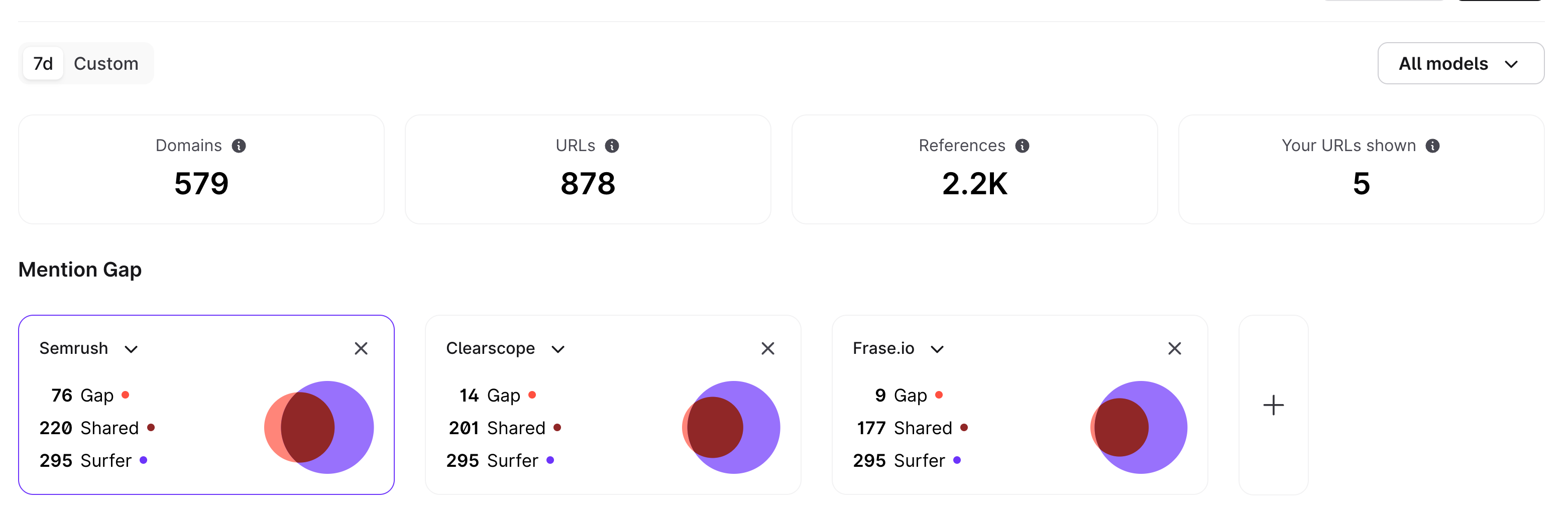The width and height of the screenshot is (1568, 518).
Task: Remove the Clearscope comparison card
Action: (x=767, y=348)
